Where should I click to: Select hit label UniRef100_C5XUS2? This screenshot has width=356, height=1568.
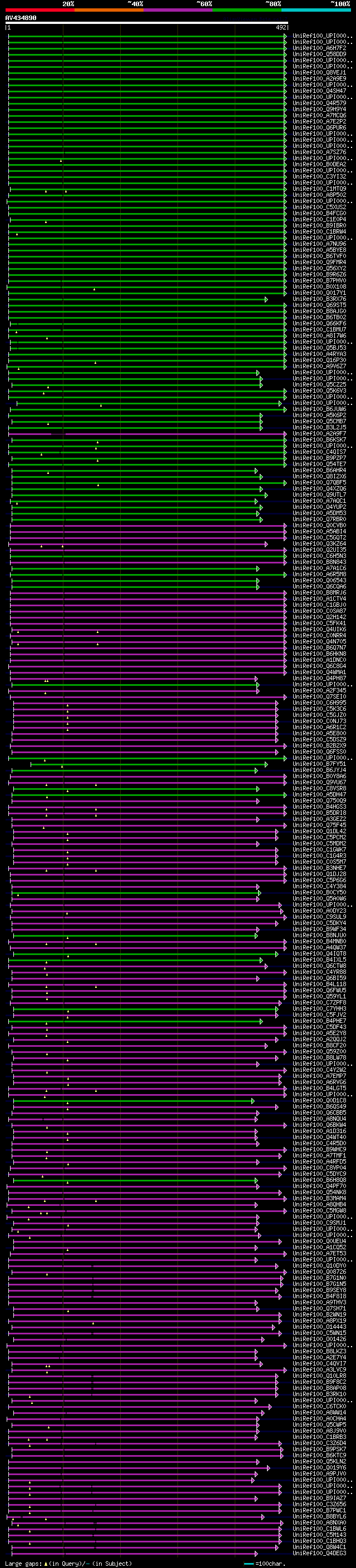tap(319, 207)
